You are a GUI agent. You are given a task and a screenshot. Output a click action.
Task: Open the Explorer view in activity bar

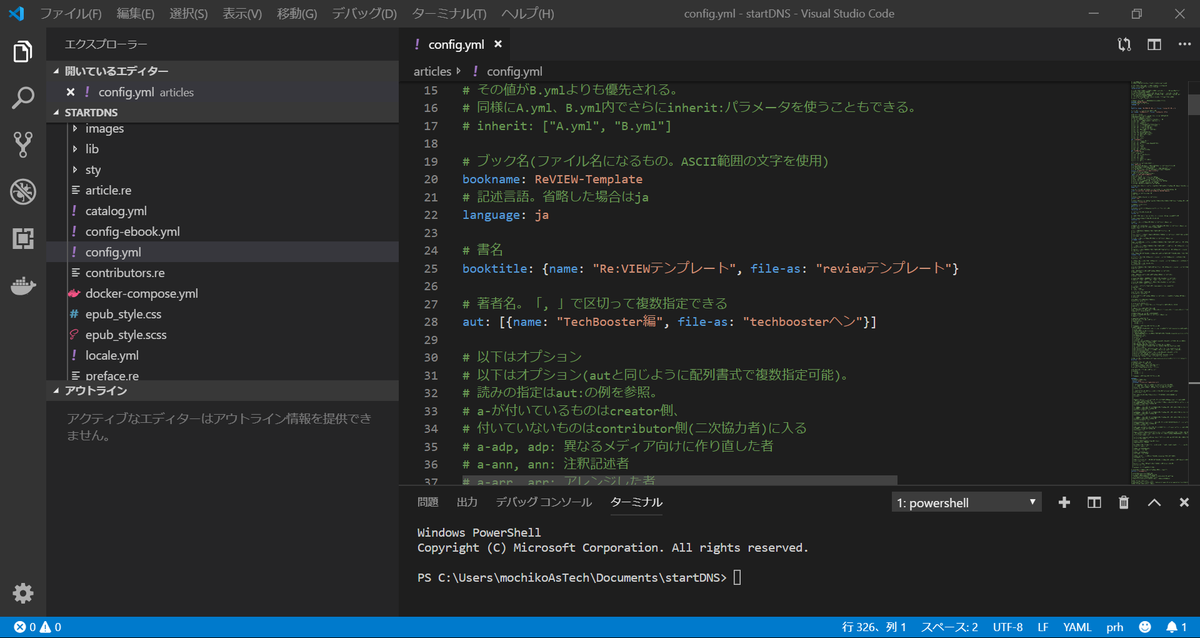coord(23,52)
